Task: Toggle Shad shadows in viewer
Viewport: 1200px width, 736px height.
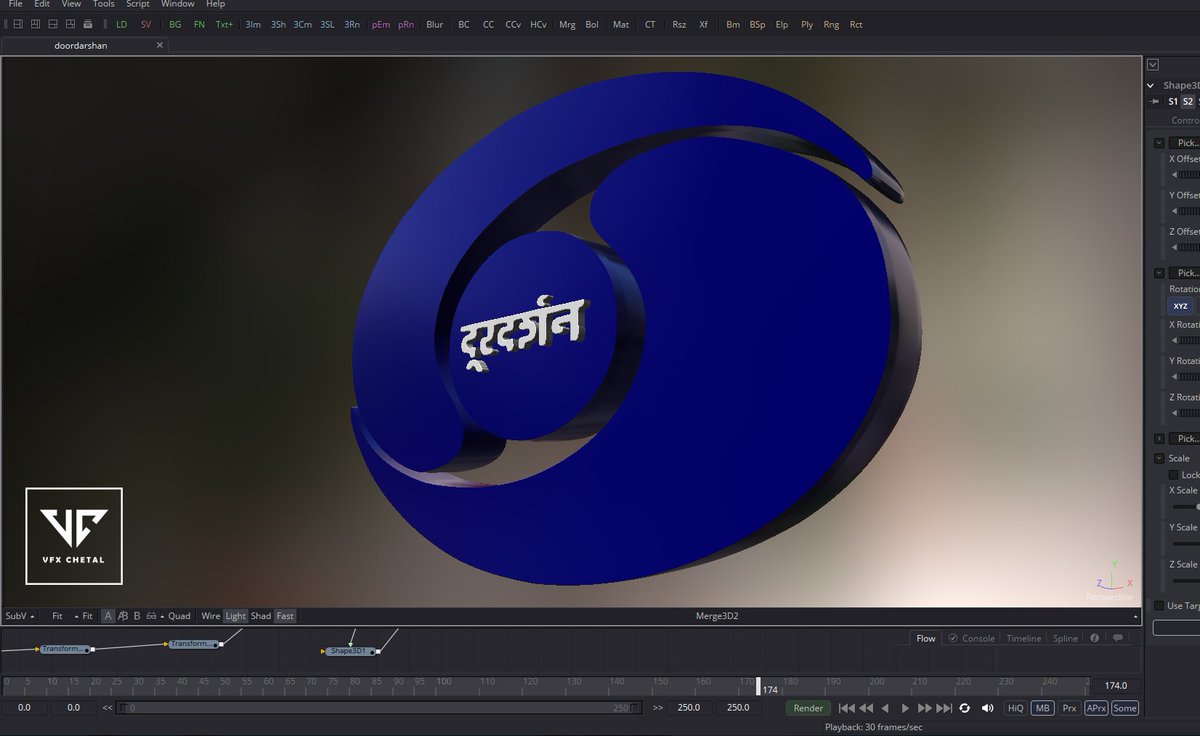Action: (x=261, y=616)
